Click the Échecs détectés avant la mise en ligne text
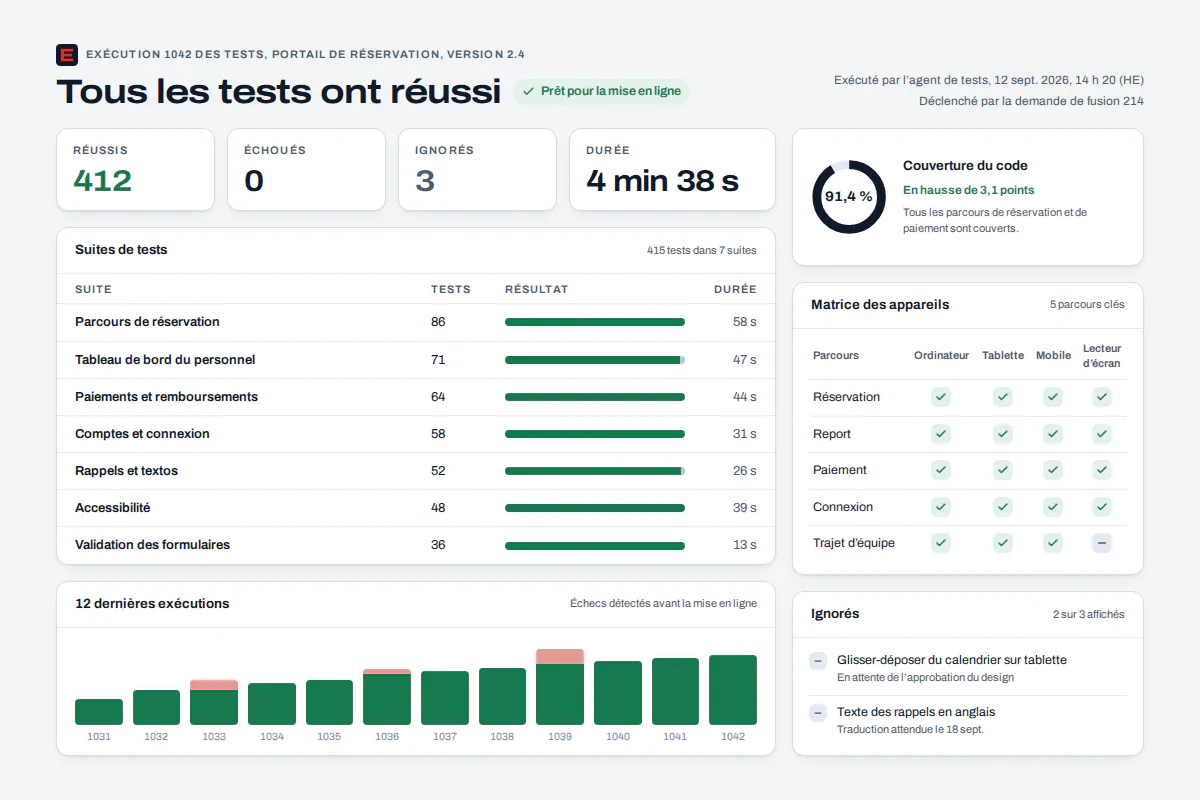The width and height of the screenshot is (1200, 800). coord(663,604)
